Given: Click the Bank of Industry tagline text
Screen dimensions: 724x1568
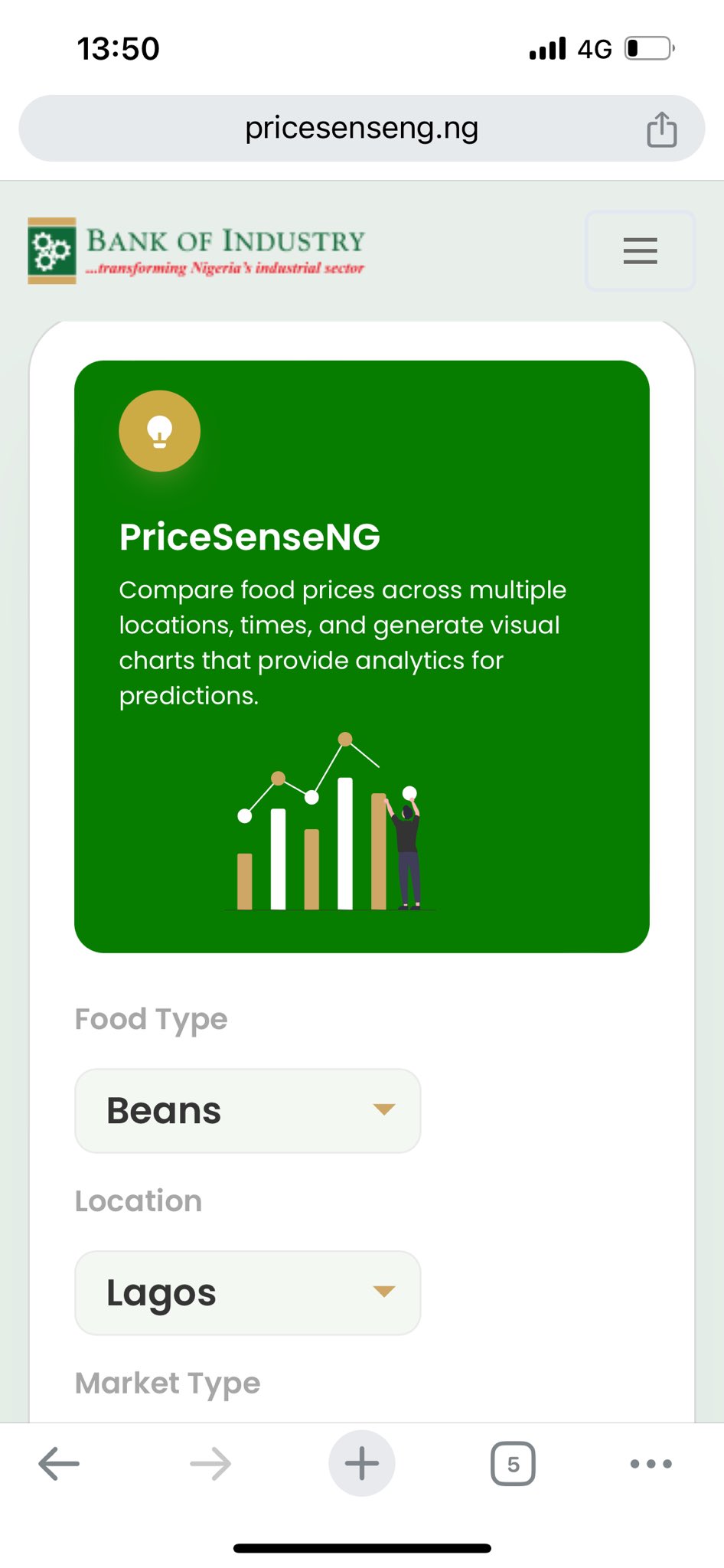Looking at the screenshot, I should coord(225,269).
